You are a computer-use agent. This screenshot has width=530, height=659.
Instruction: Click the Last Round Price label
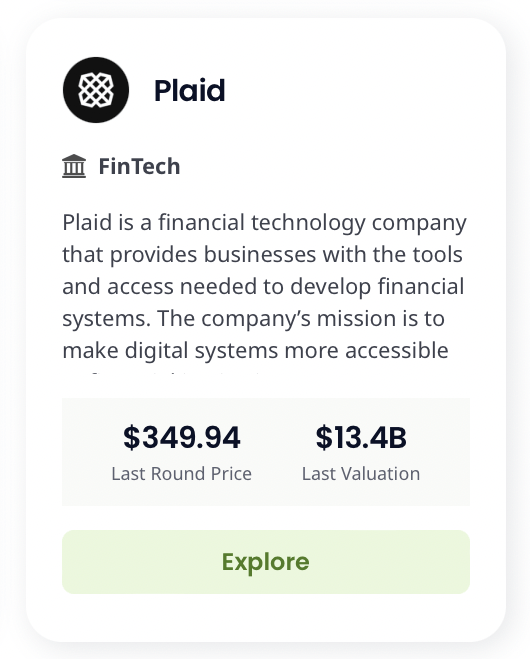tap(182, 474)
